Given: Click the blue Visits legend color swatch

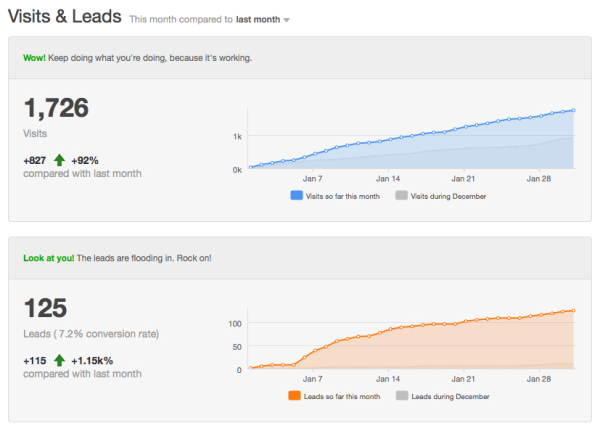Looking at the screenshot, I should (295, 196).
